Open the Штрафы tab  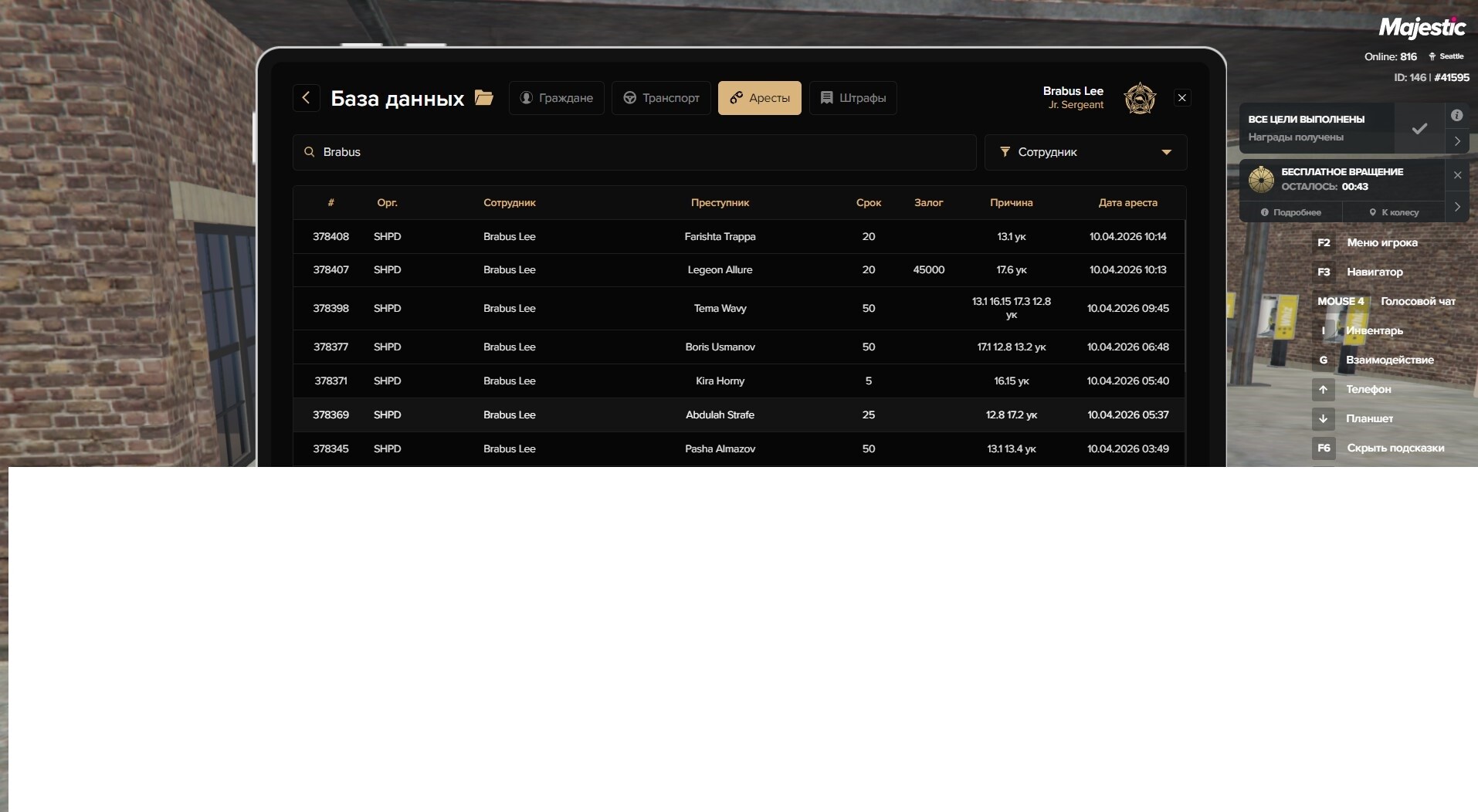(853, 98)
